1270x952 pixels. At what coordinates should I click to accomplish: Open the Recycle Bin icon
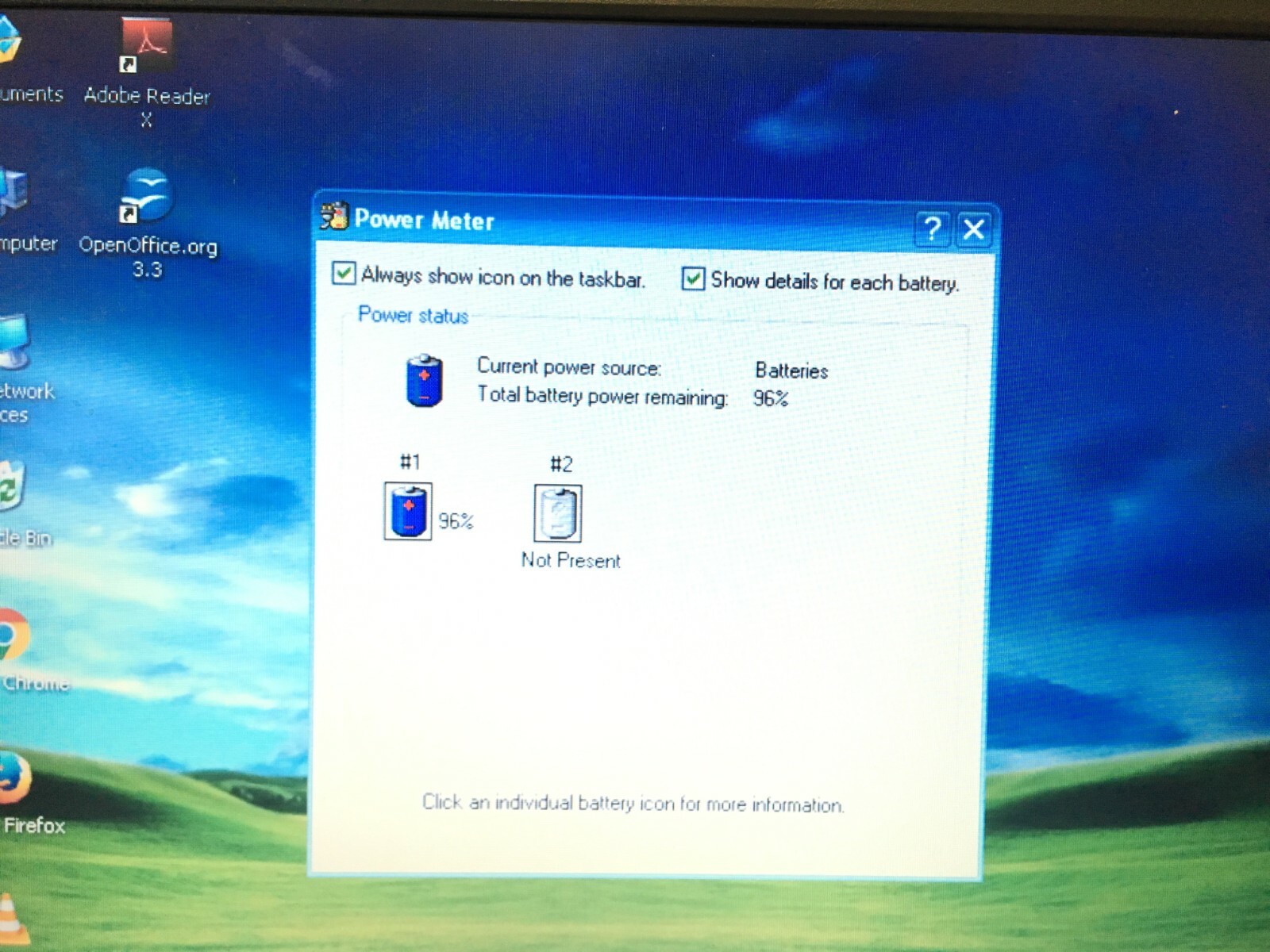13,487
